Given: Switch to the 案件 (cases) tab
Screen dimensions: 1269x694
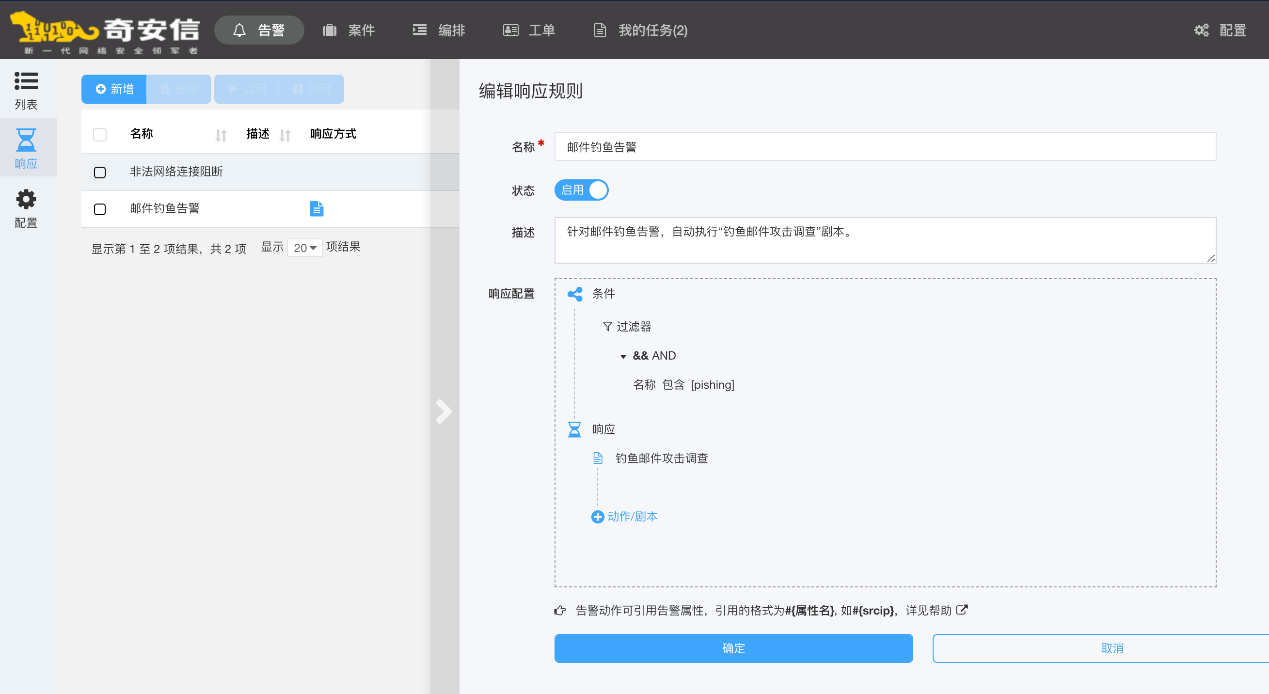Looking at the screenshot, I should click(348, 30).
